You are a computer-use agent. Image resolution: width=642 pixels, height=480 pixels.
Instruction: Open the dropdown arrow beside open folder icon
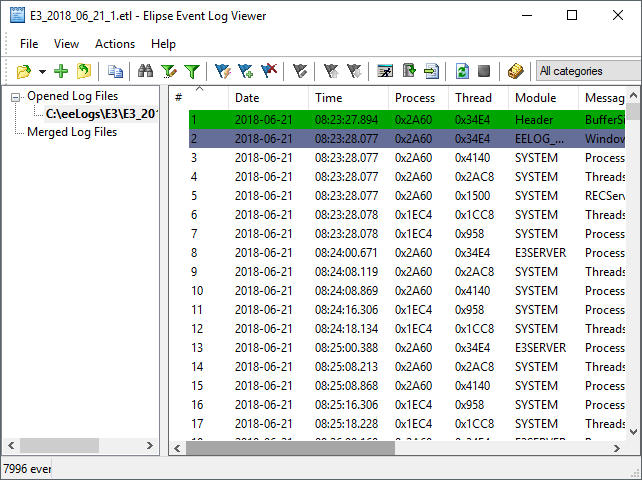coord(42,72)
